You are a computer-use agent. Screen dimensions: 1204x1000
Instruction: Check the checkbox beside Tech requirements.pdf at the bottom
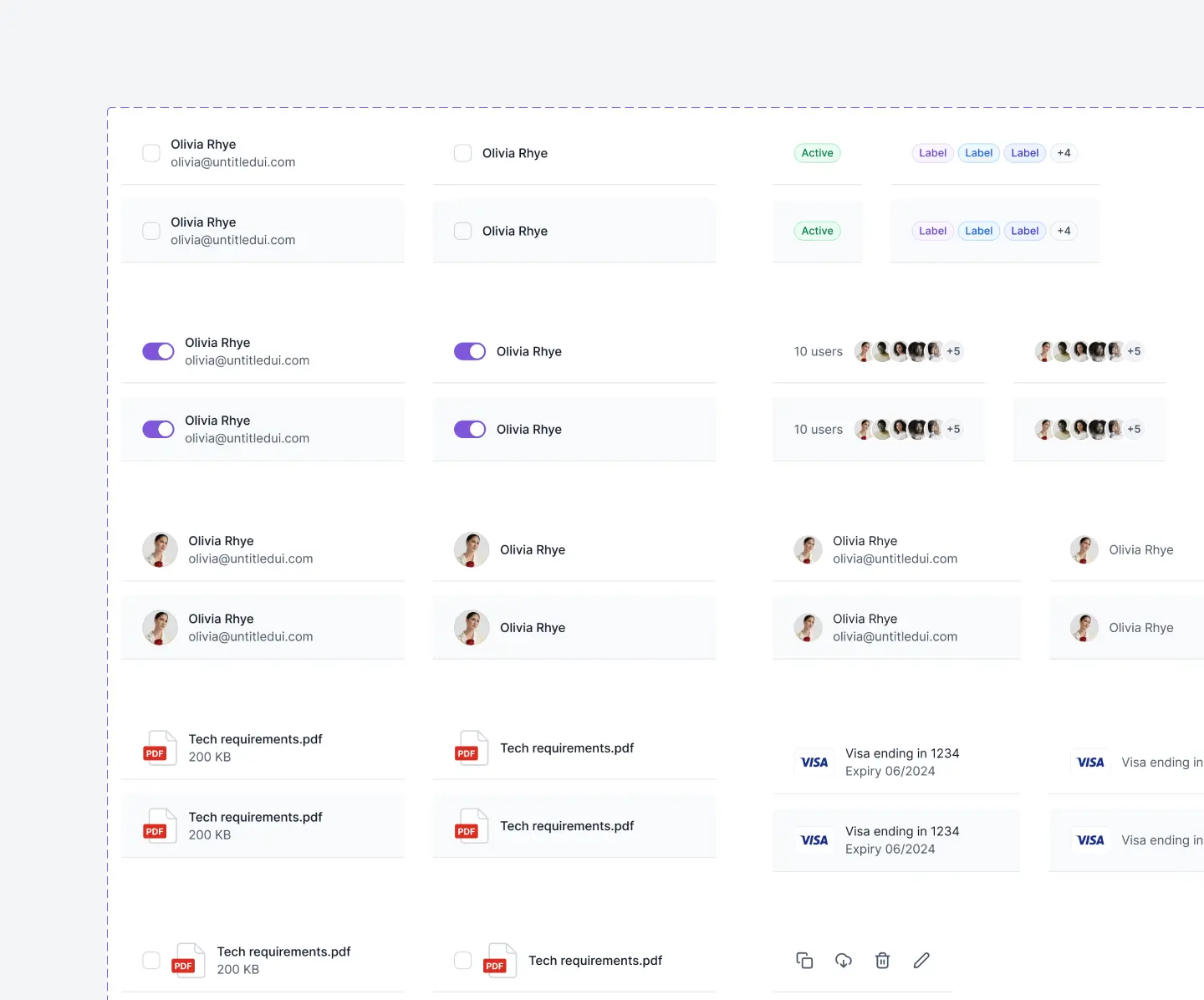pyautogui.click(x=151, y=960)
